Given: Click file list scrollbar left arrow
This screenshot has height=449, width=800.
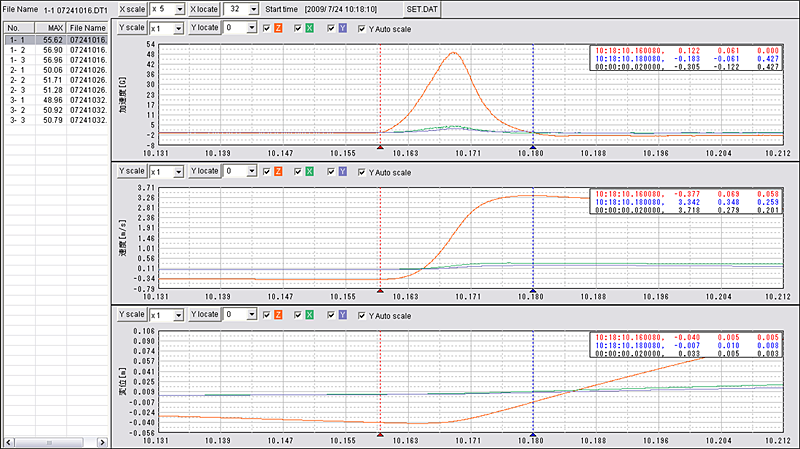Looking at the screenshot, I should click(9, 442).
